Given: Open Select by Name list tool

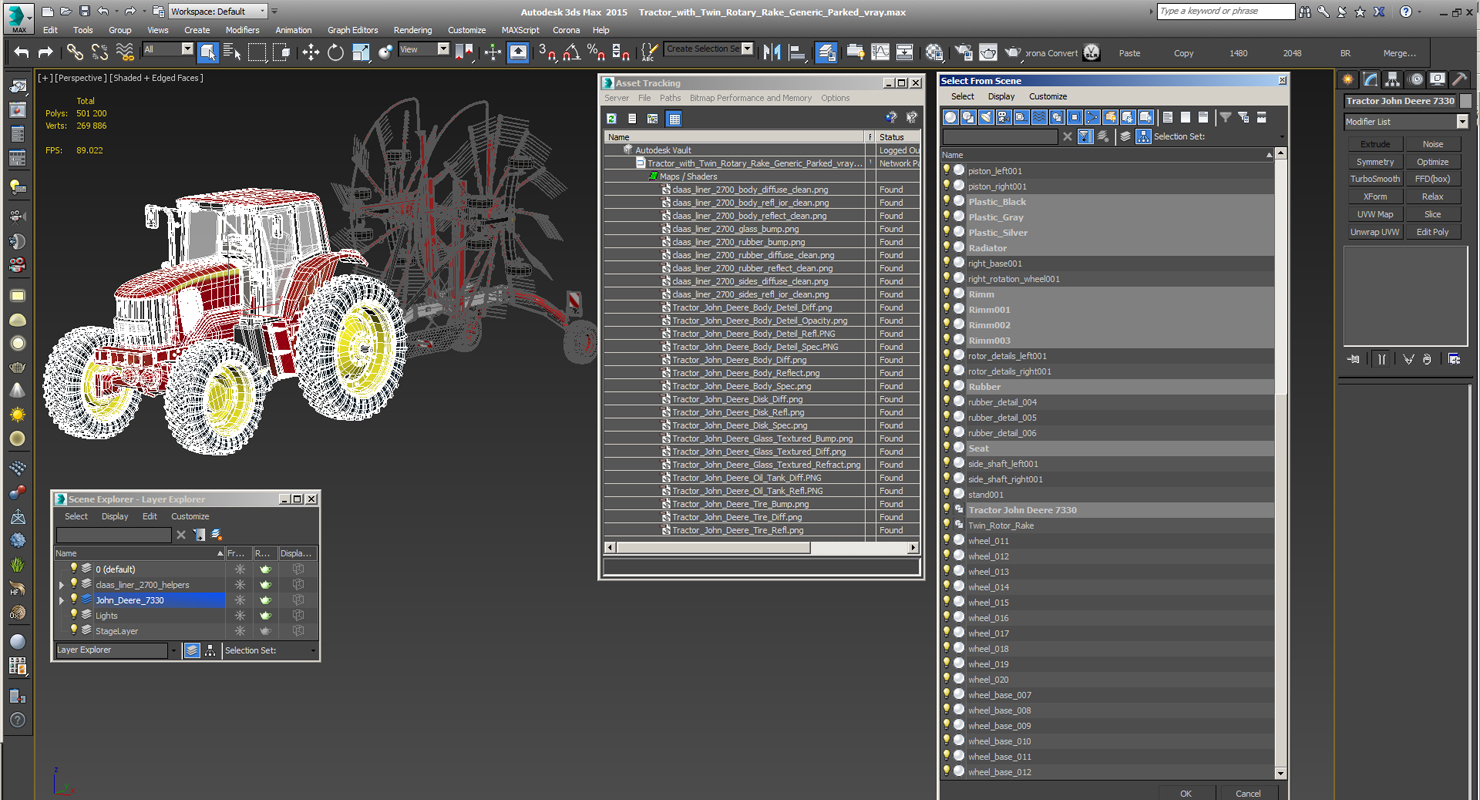Looking at the screenshot, I should [232, 52].
